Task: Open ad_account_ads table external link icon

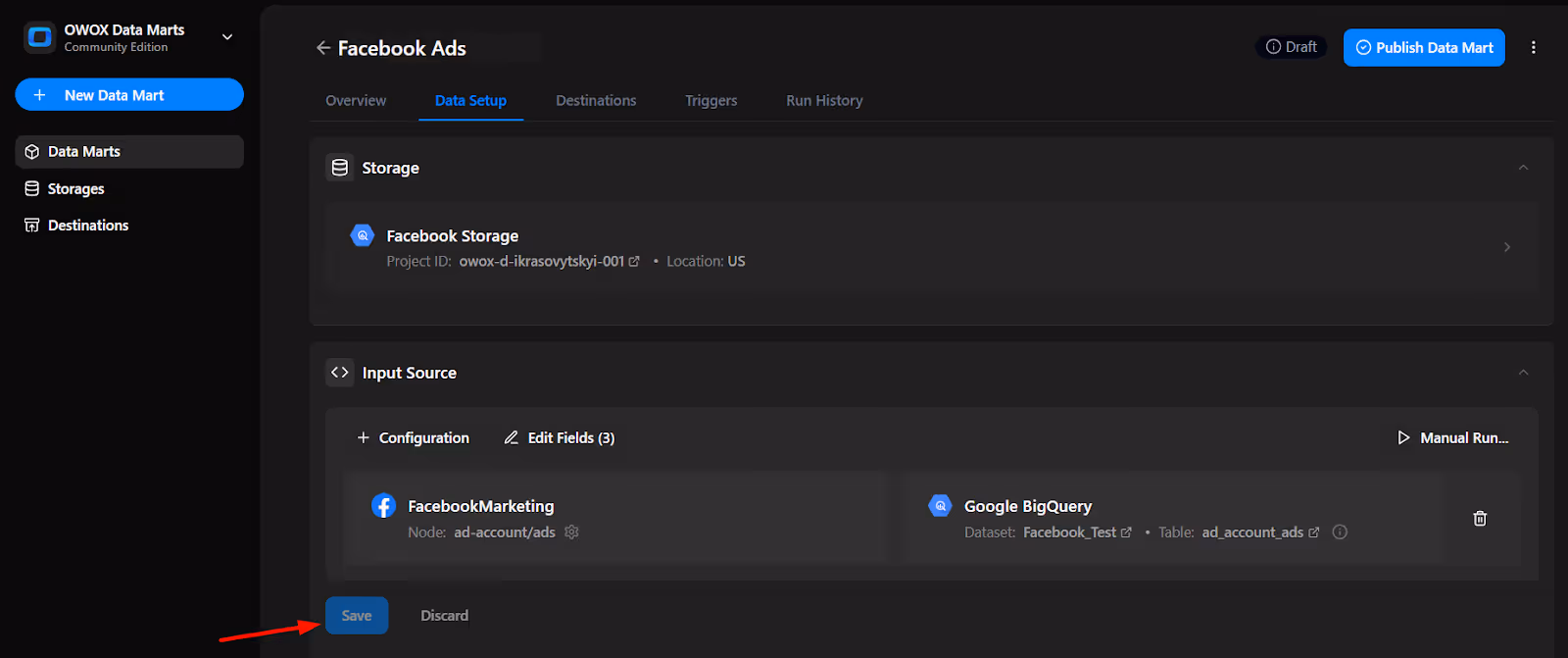Action: (1313, 532)
